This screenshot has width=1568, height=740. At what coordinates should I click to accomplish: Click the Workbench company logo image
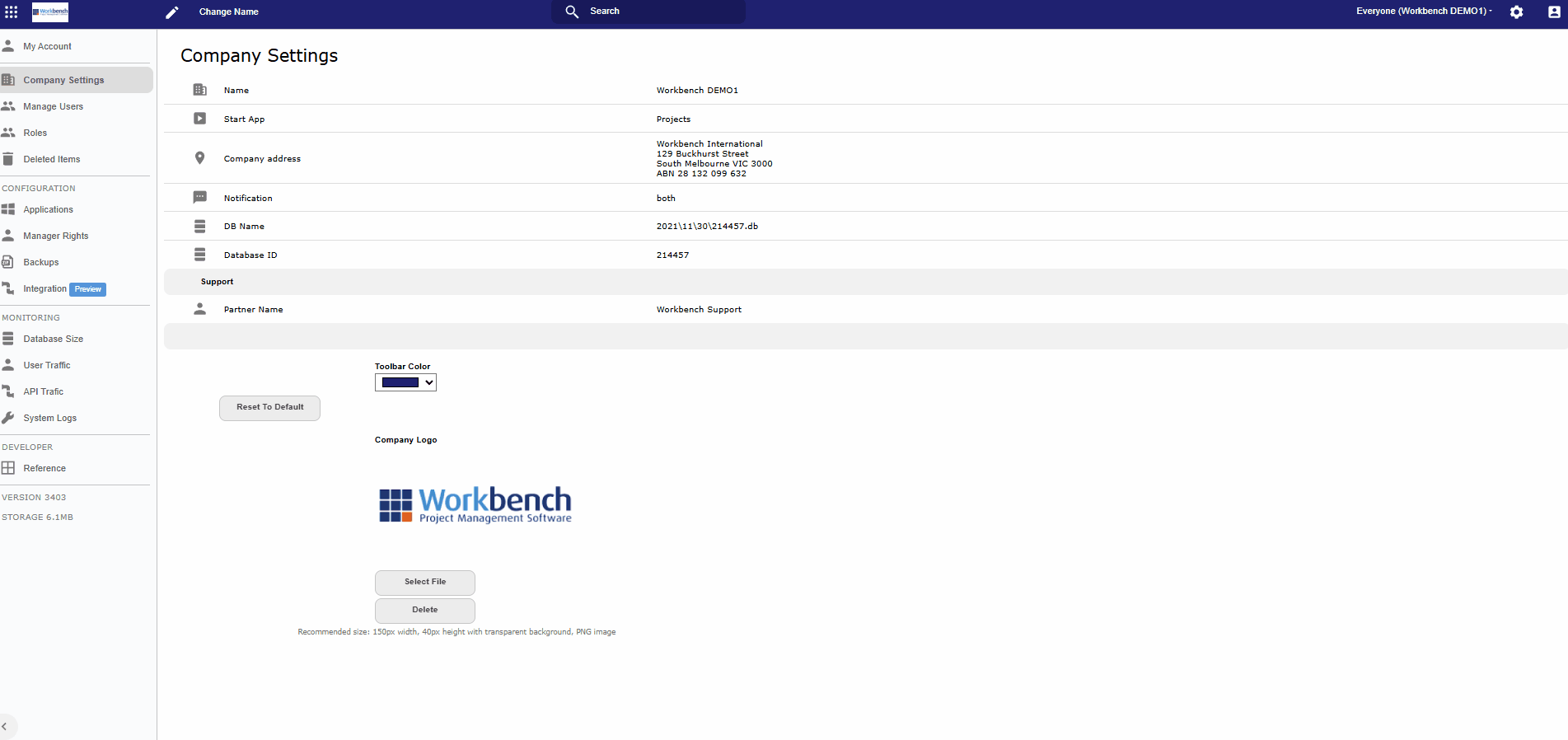(475, 504)
